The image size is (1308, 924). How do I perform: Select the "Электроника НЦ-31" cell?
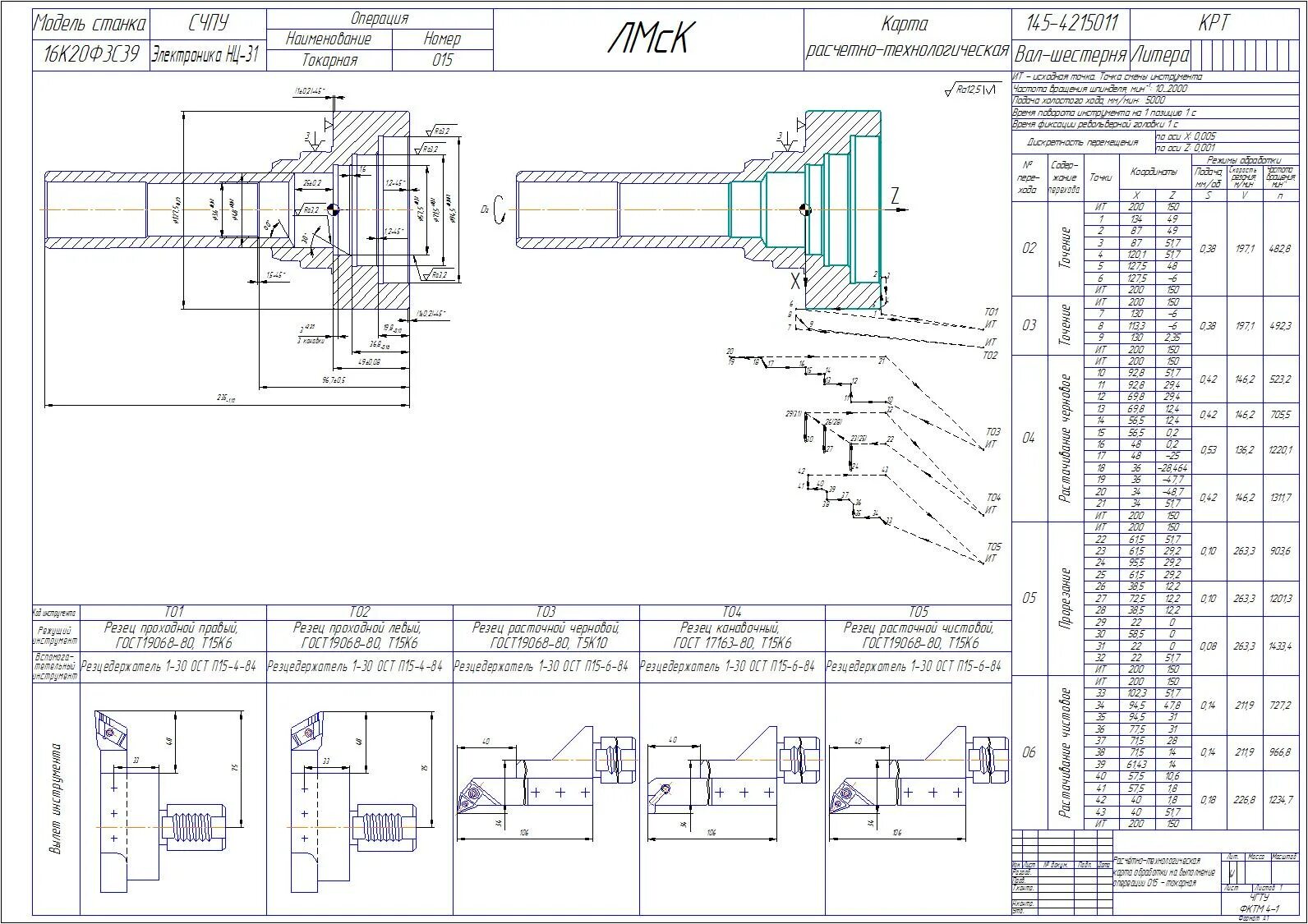205,55
